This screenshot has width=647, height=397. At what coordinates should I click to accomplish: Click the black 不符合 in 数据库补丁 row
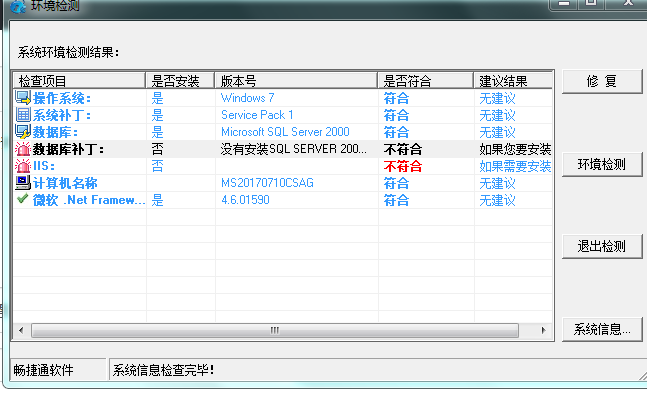[x=403, y=149]
